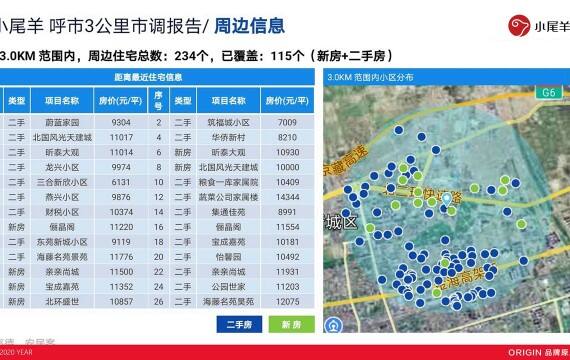Screen dimensions: 570x360
Task: Select price cell 8991
Action: (x=287, y=212)
